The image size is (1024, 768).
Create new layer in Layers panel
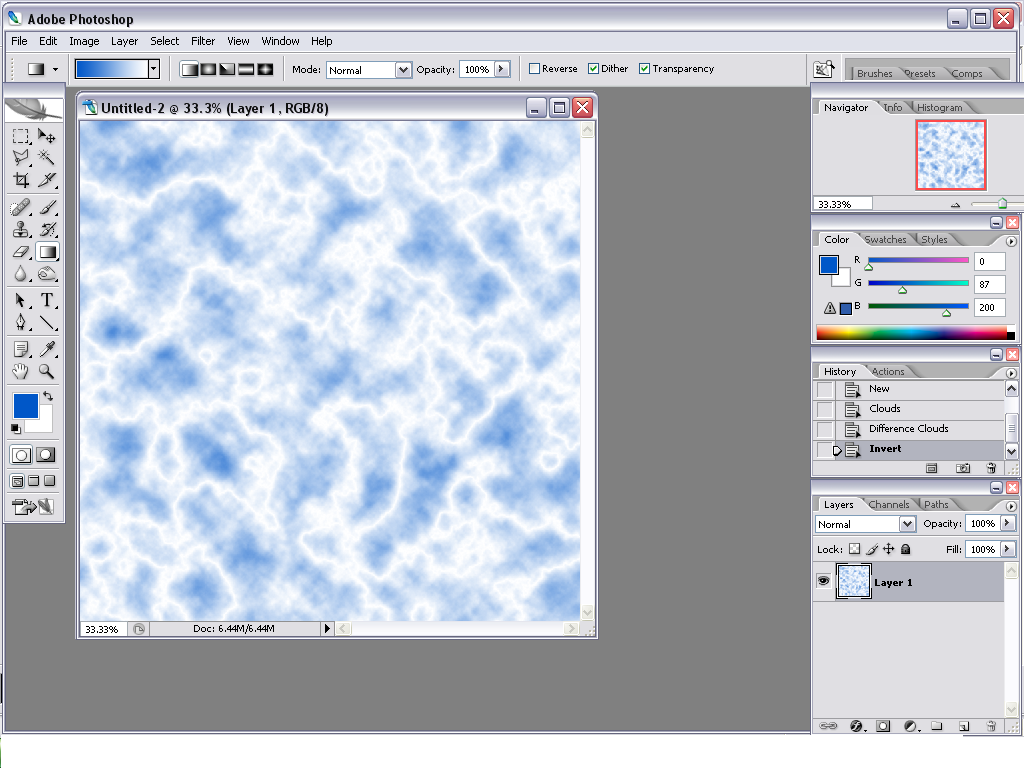point(964,726)
